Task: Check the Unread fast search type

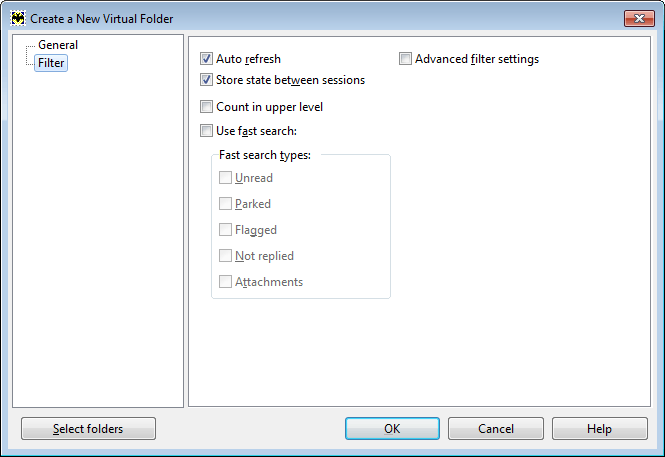Action: pyautogui.click(x=225, y=178)
